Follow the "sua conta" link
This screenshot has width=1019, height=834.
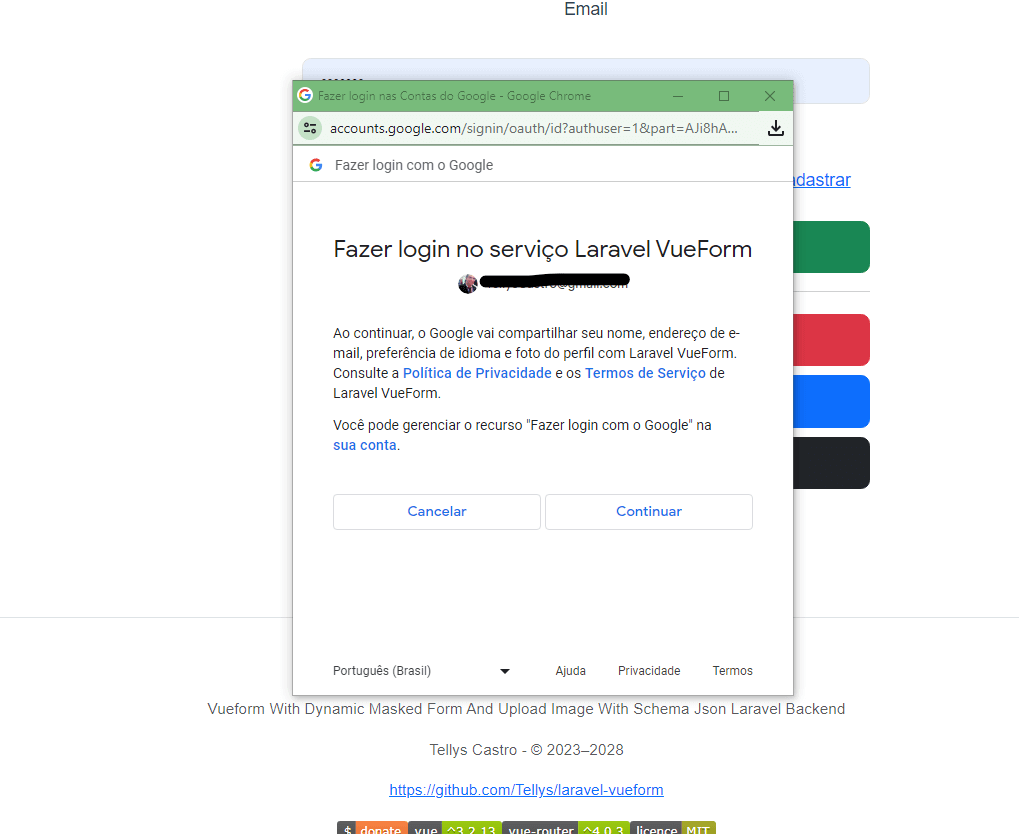tap(364, 445)
